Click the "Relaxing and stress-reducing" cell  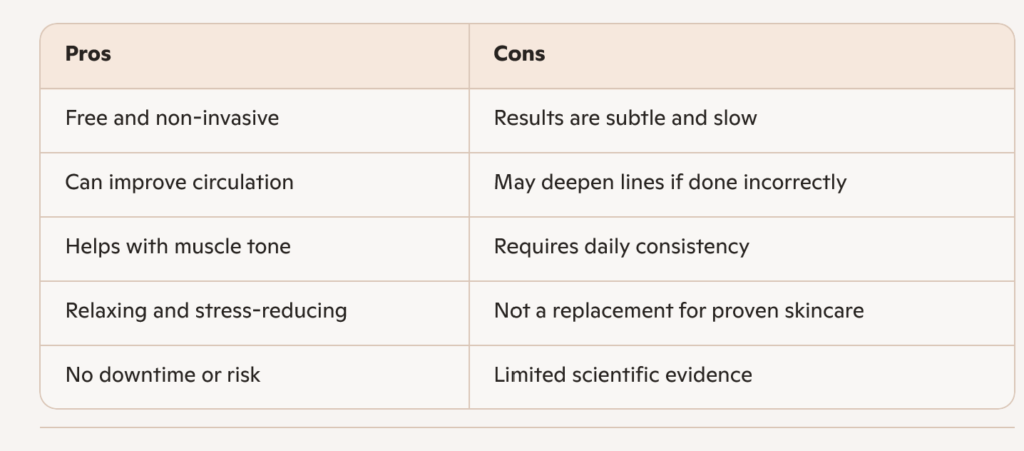click(x=206, y=310)
